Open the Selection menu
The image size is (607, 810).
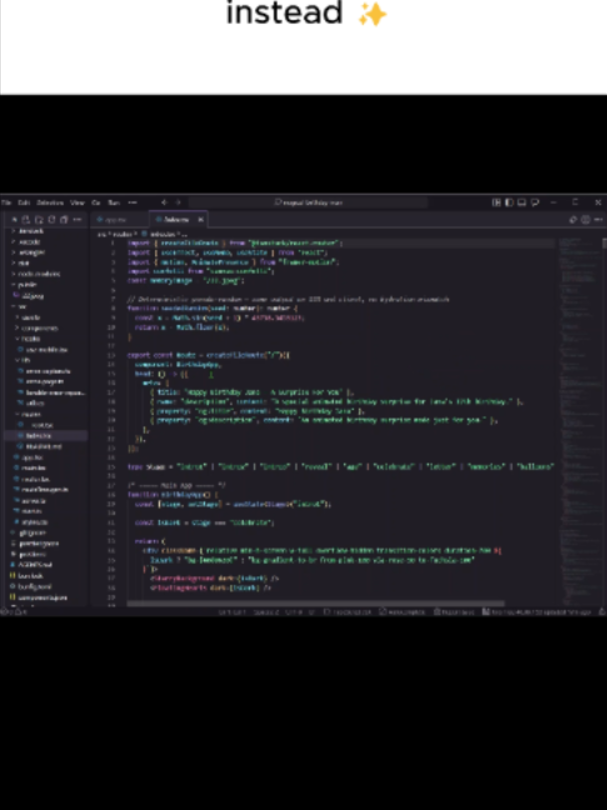[50, 202]
